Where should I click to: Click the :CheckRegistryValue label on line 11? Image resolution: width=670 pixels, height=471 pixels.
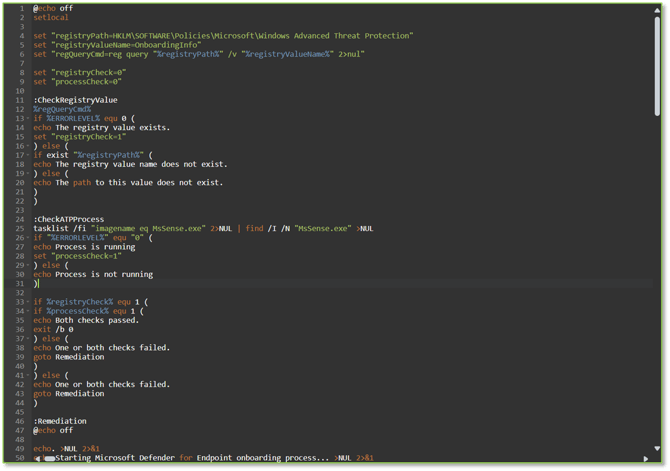coord(75,100)
